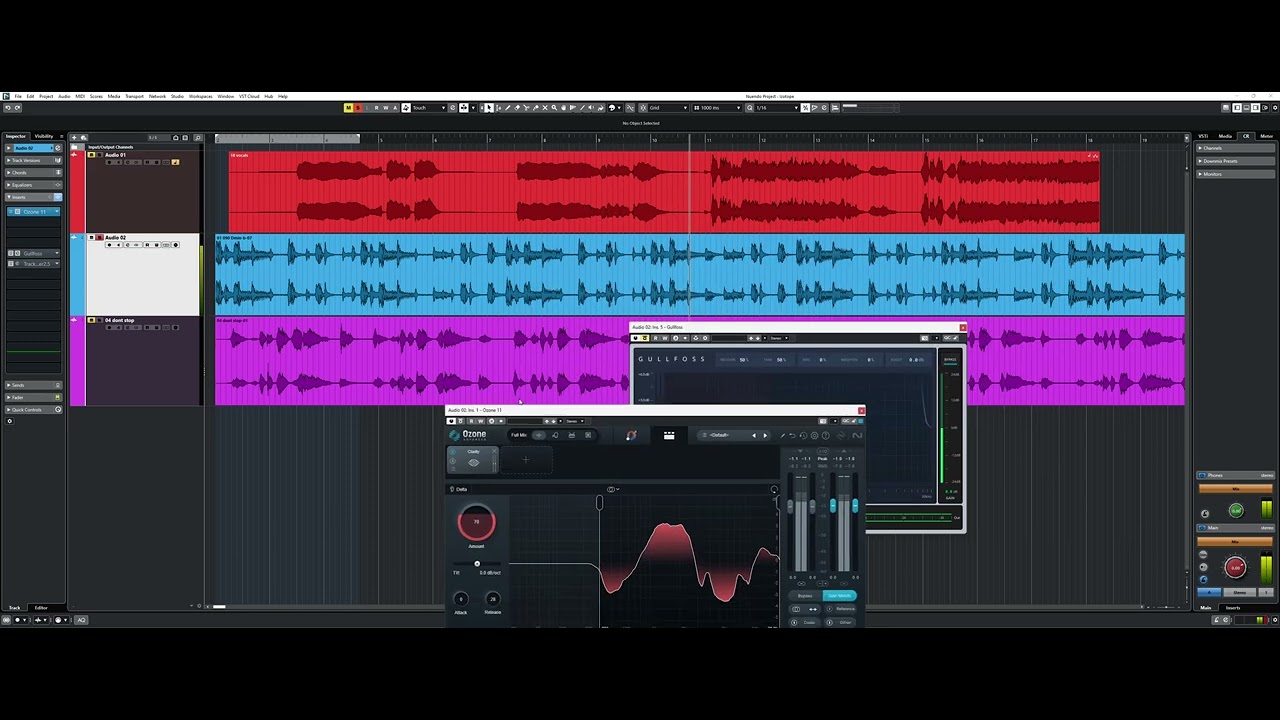Select the Clarity module tile in Ozone

(474, 460)
